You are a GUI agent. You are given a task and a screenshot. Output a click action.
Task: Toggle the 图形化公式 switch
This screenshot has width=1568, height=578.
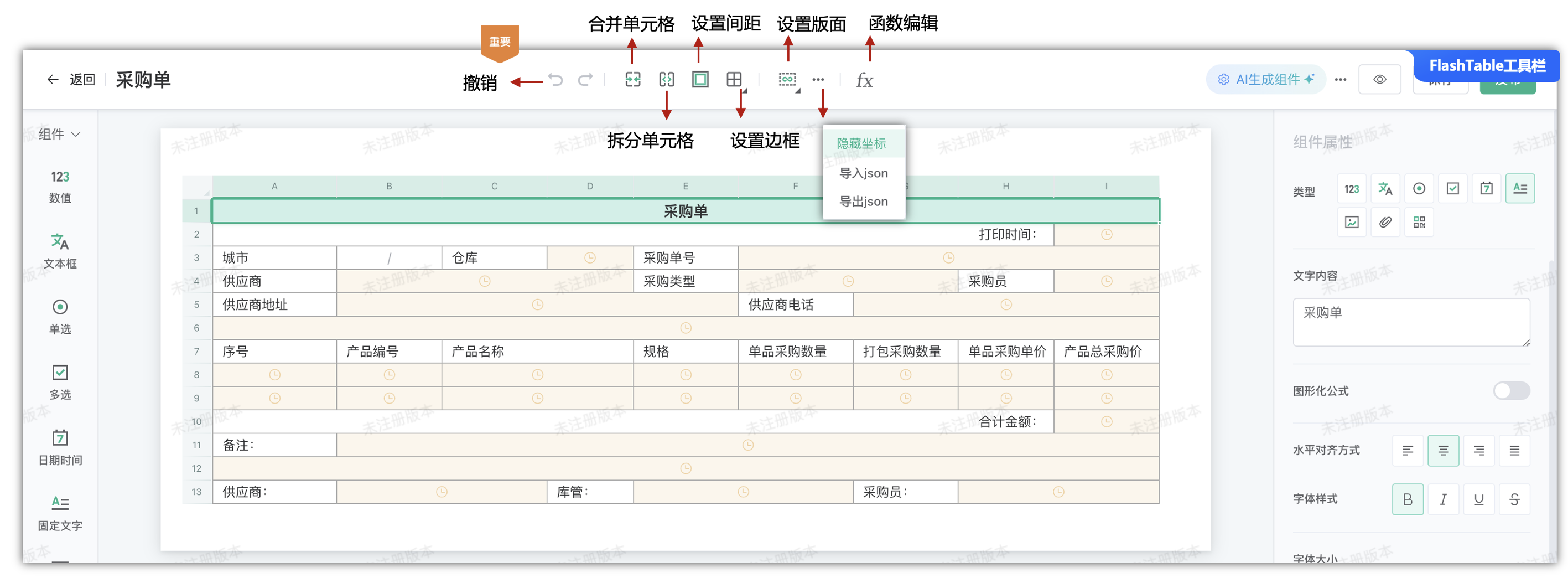point(1512,391)
